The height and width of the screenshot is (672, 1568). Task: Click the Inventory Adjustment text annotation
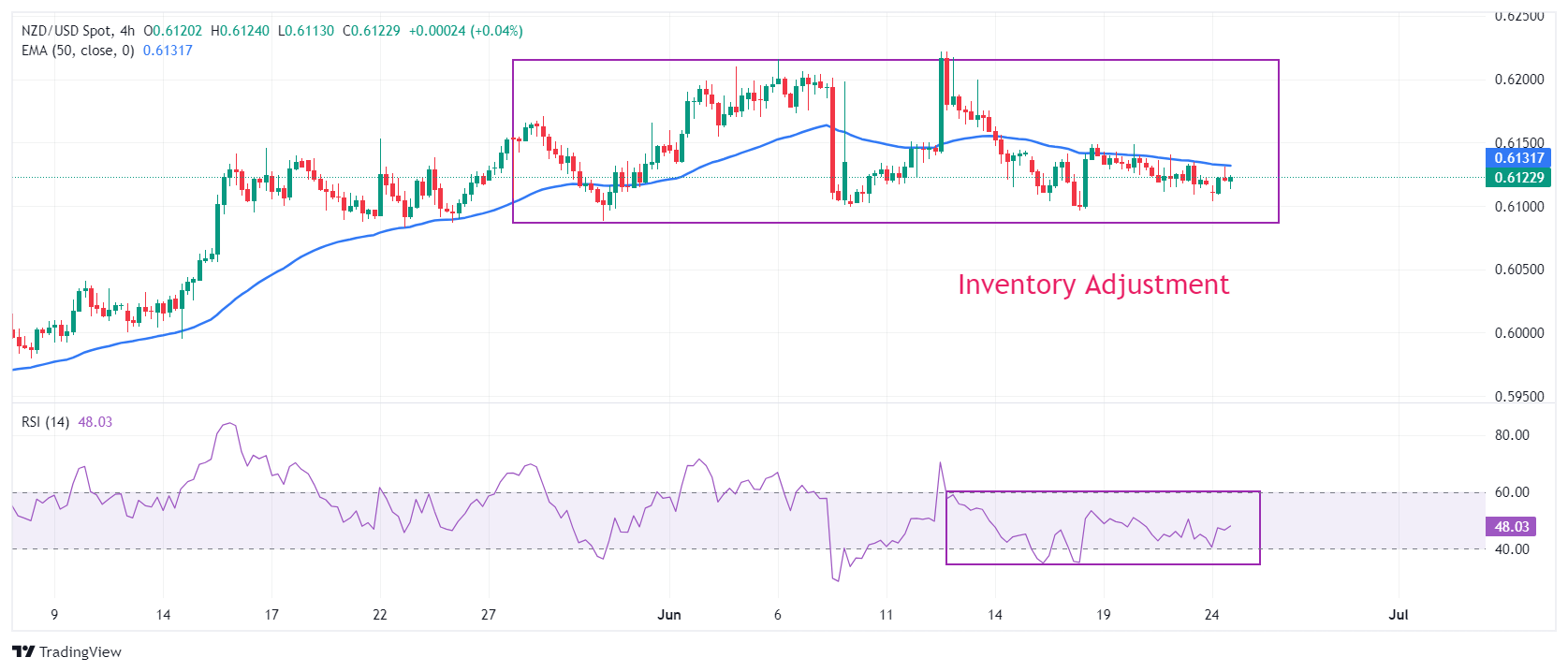click(x=1092, y=285)
